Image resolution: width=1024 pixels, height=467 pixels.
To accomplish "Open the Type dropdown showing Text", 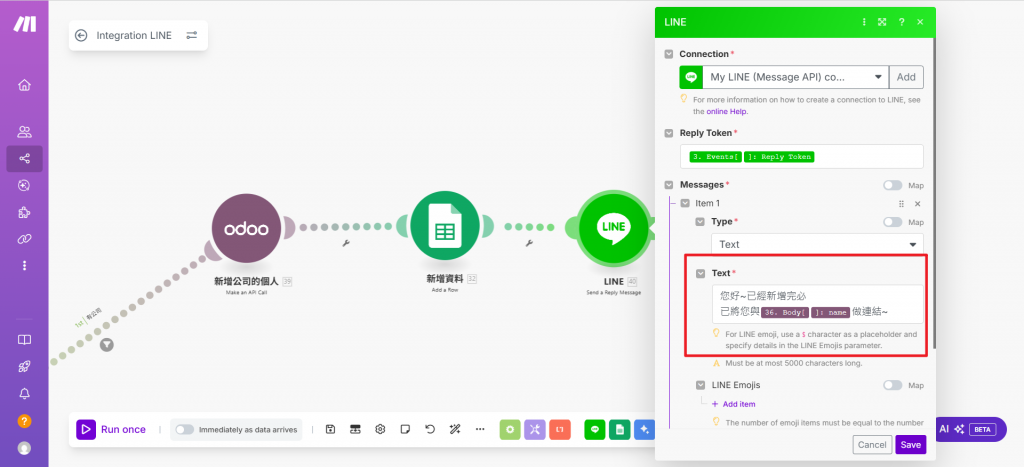I will tap(817, 244).
